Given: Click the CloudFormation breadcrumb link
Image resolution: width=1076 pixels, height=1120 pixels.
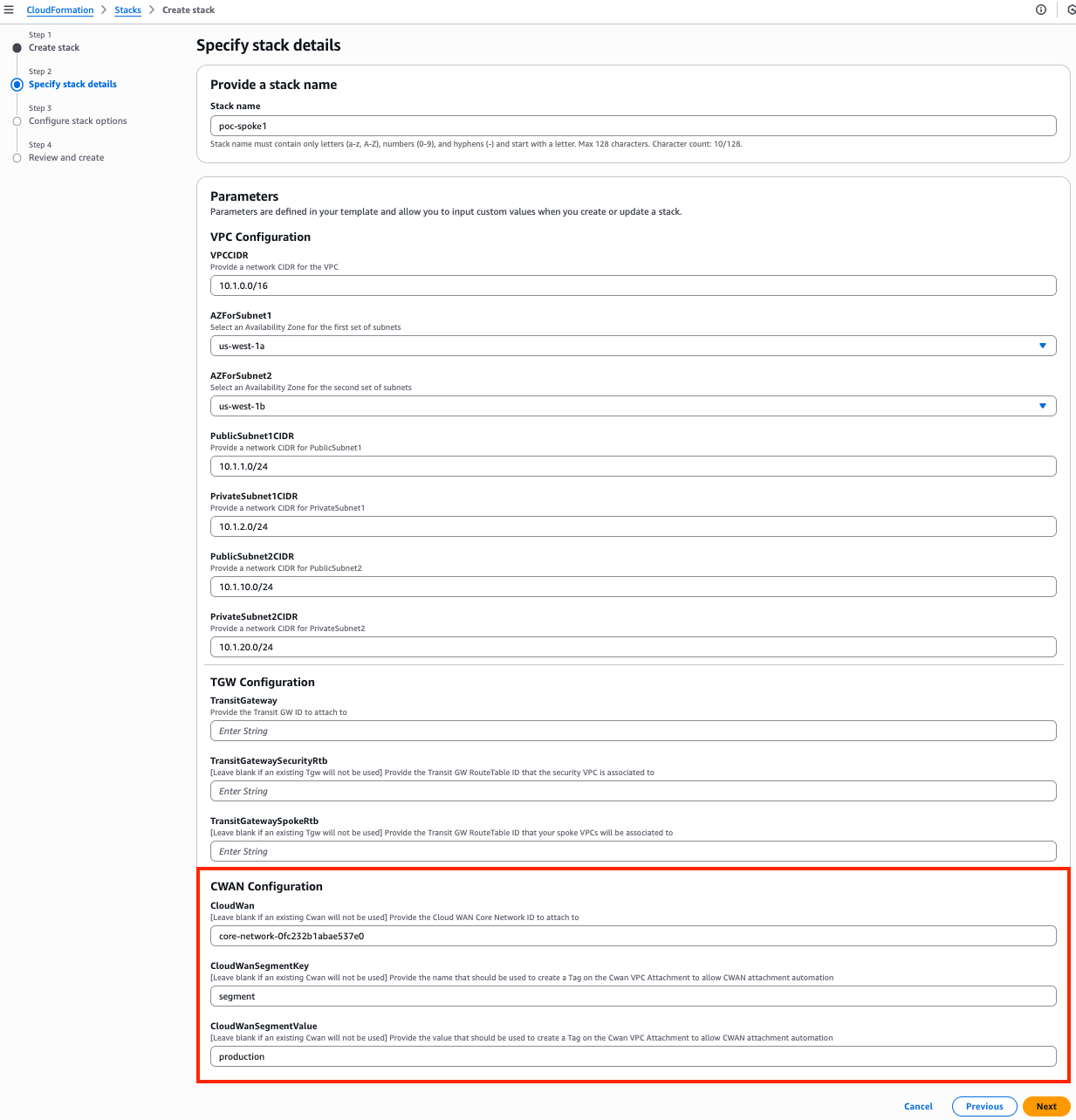Looking at the screenshot, I should point(60,10).
